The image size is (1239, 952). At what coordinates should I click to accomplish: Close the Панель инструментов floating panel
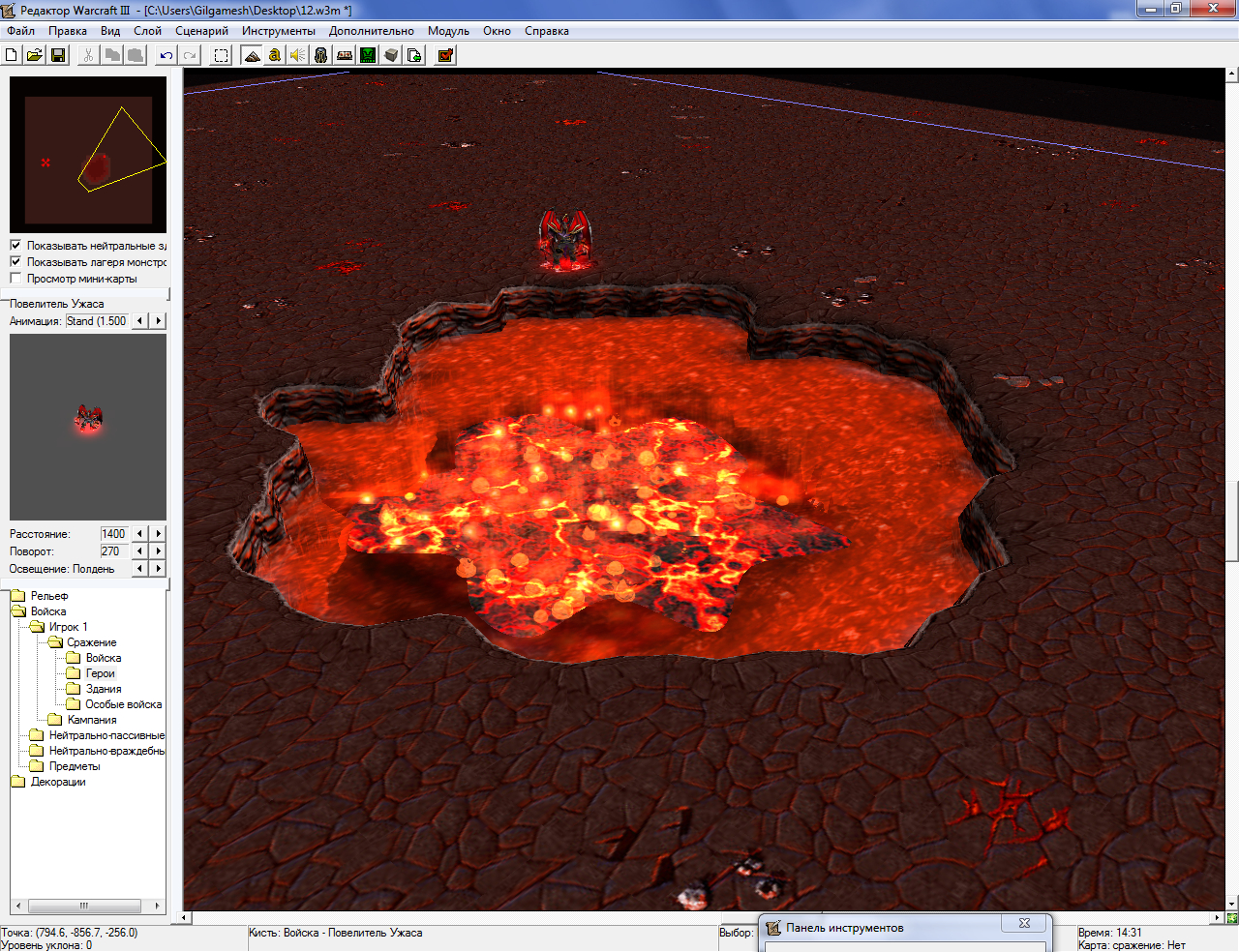tap(1024, 923)
